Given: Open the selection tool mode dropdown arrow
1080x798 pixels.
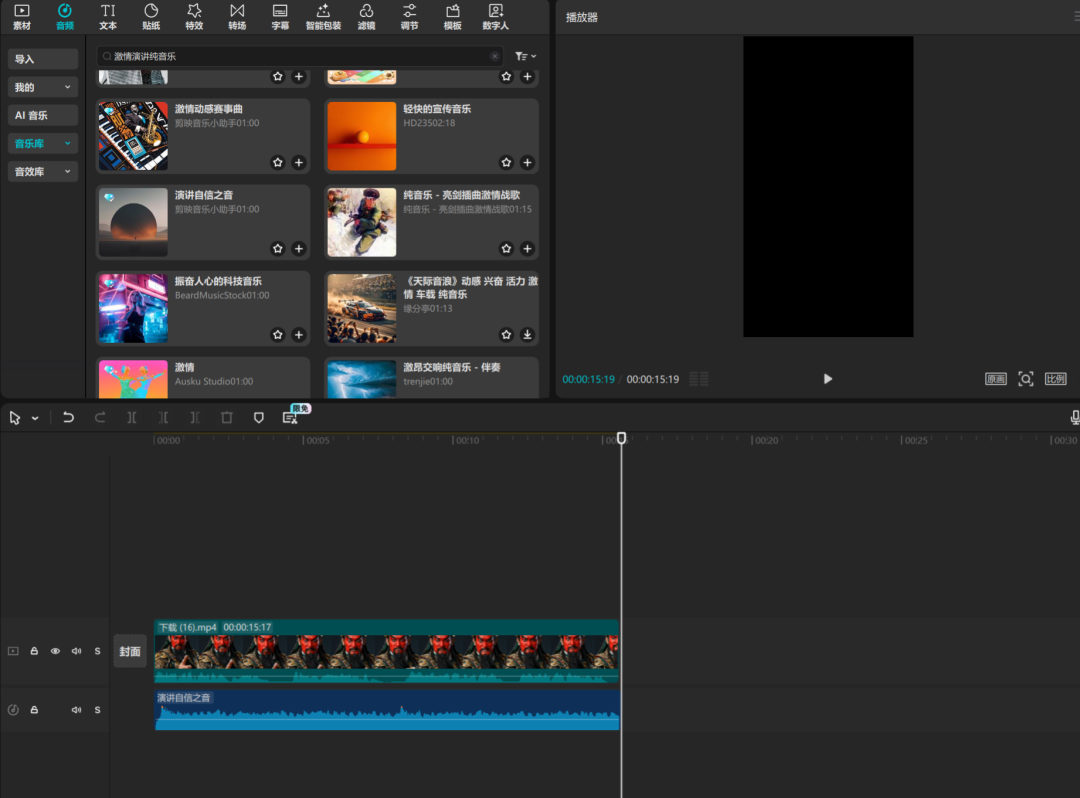Looking at the screenshot, I should pos(35,418).
